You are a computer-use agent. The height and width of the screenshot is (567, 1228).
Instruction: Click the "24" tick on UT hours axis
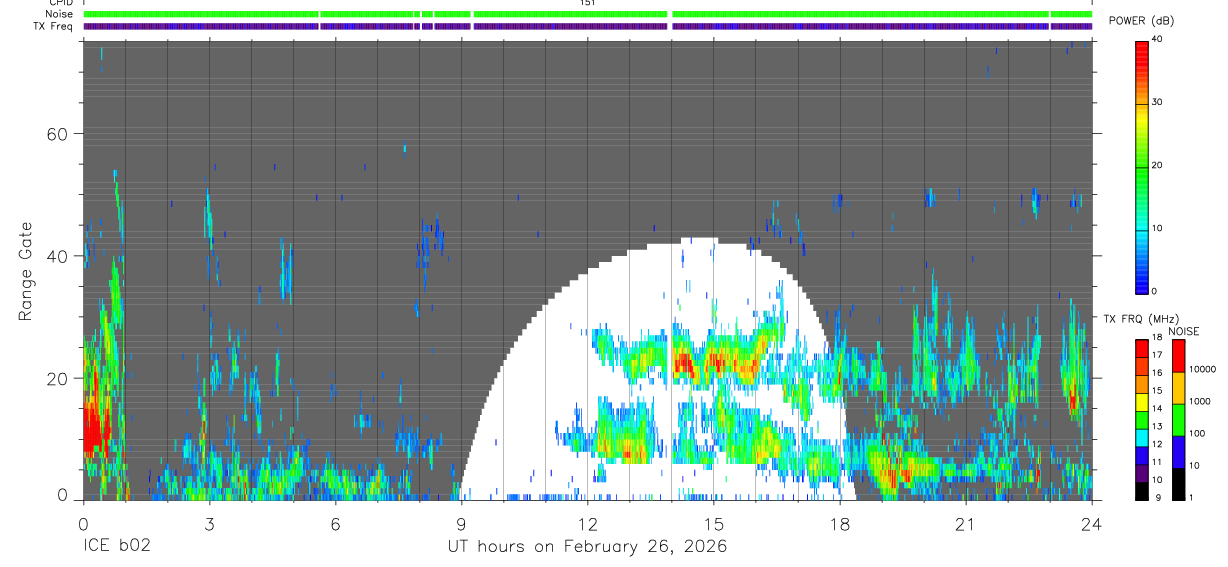point(1091,524)
